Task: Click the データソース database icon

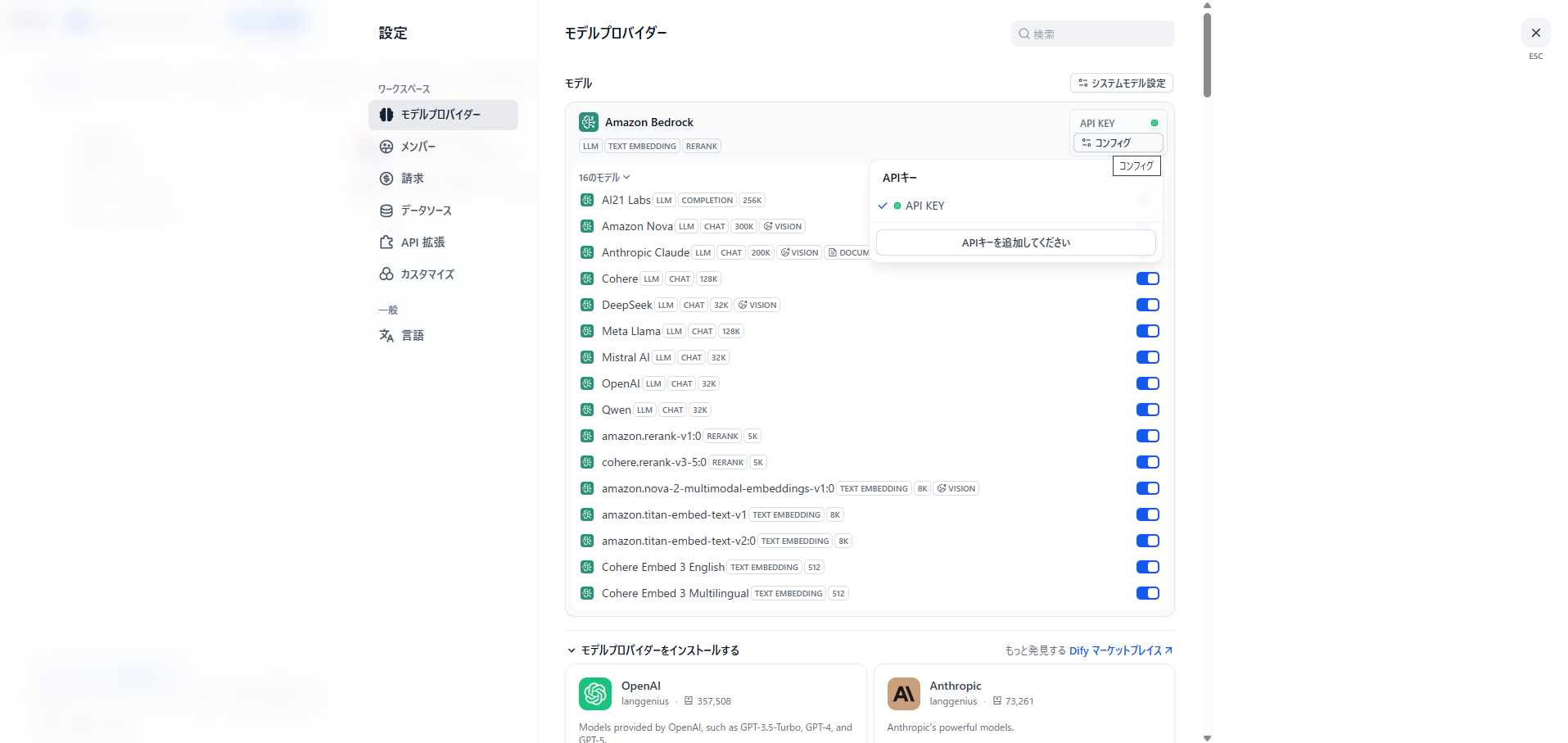Action: pyautogui.click(x=386, y=211)
